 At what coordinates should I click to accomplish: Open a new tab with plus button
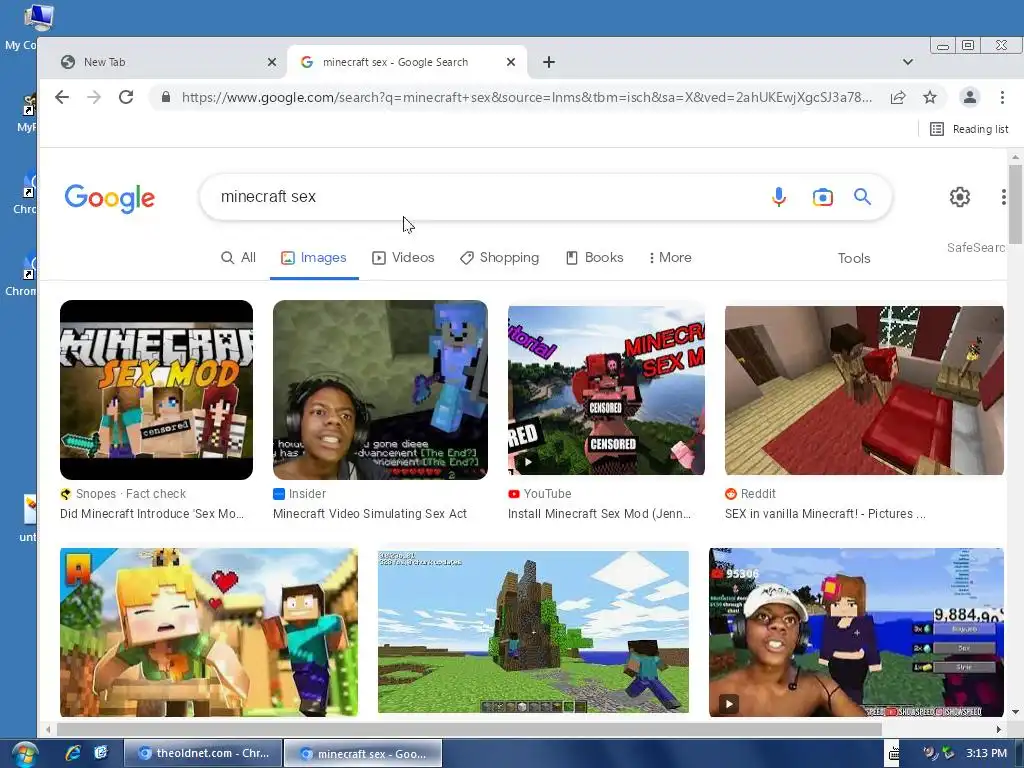pyautogui.click(x=549, y=62)
